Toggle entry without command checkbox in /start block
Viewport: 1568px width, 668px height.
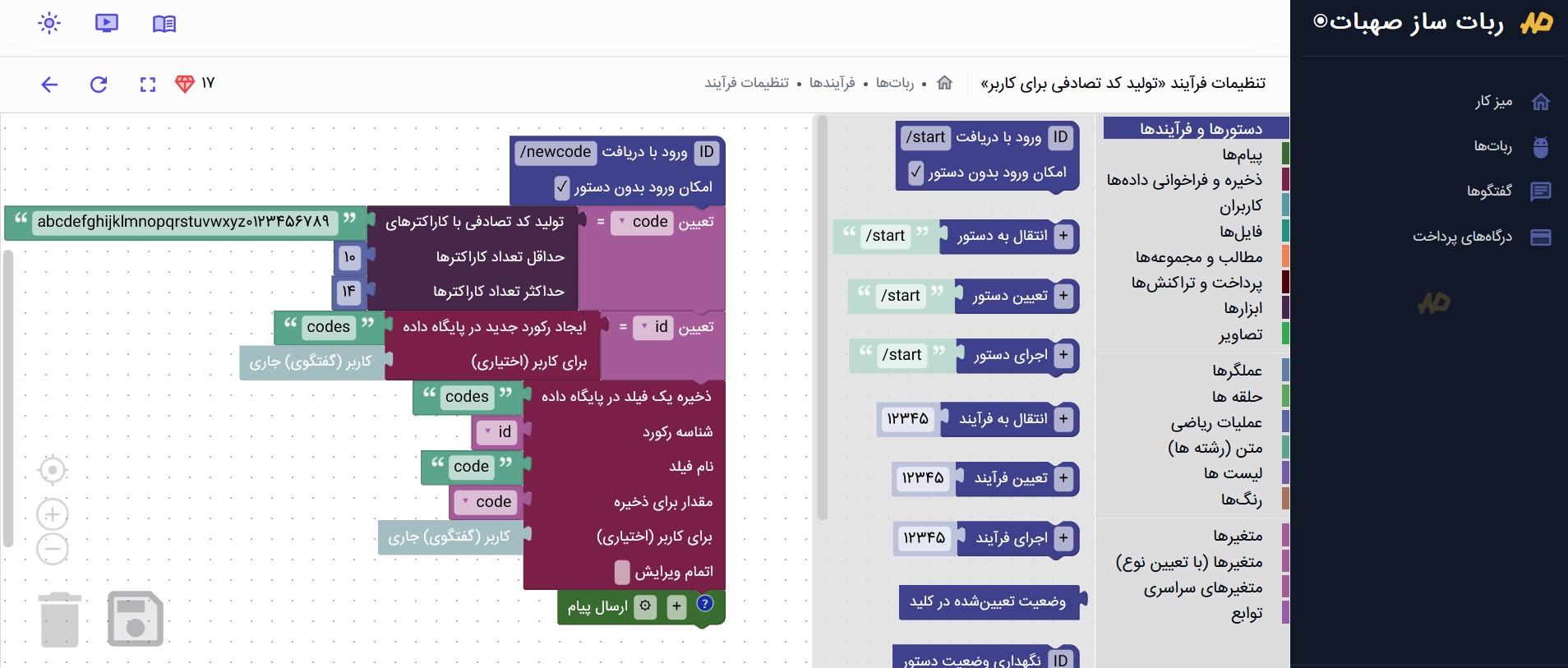point(915,173)
